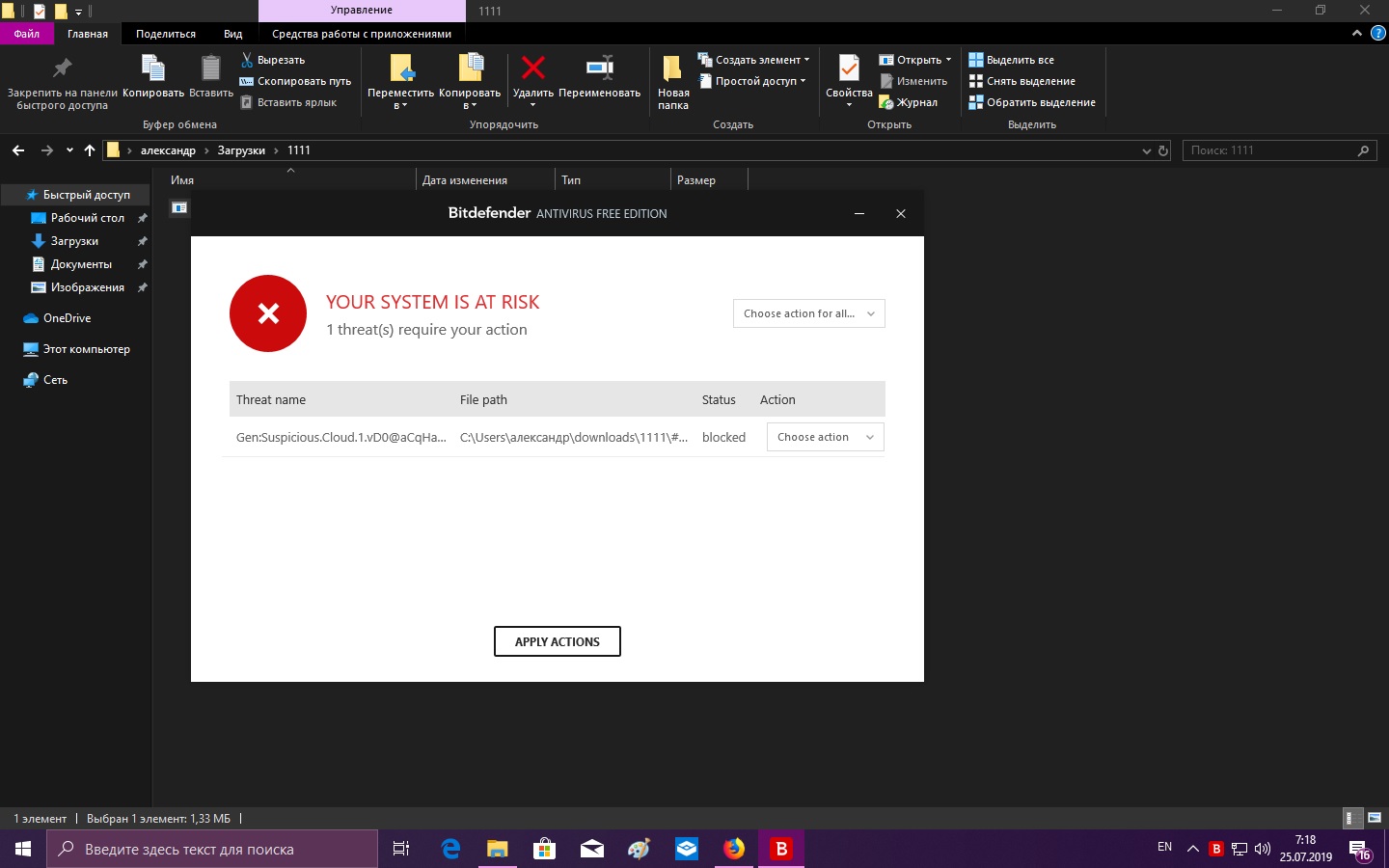Click the Copy icon in clipboard group
The width and height of the screenshot is (1389, 868).
pyautogui.click(x=153, y=68)
